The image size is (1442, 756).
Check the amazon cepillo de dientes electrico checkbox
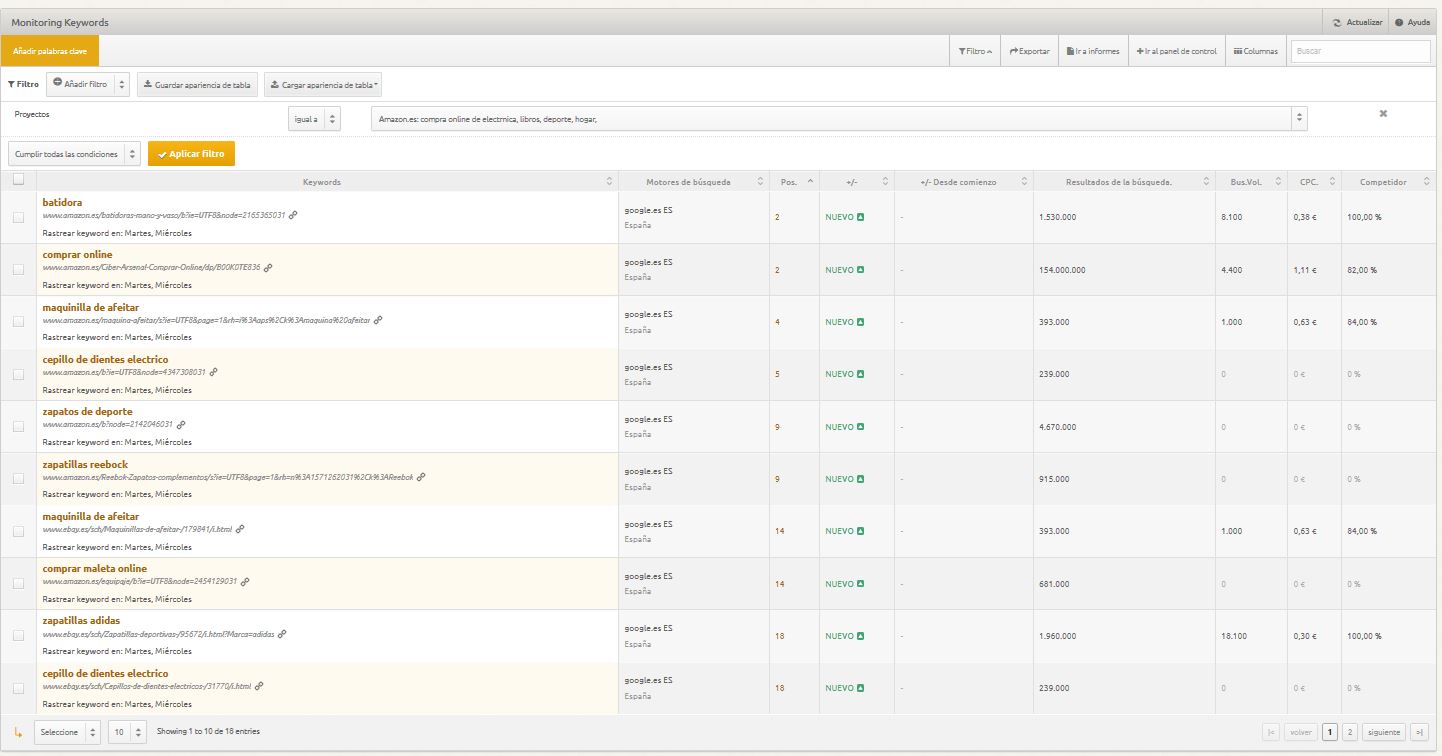pos(18,374)
